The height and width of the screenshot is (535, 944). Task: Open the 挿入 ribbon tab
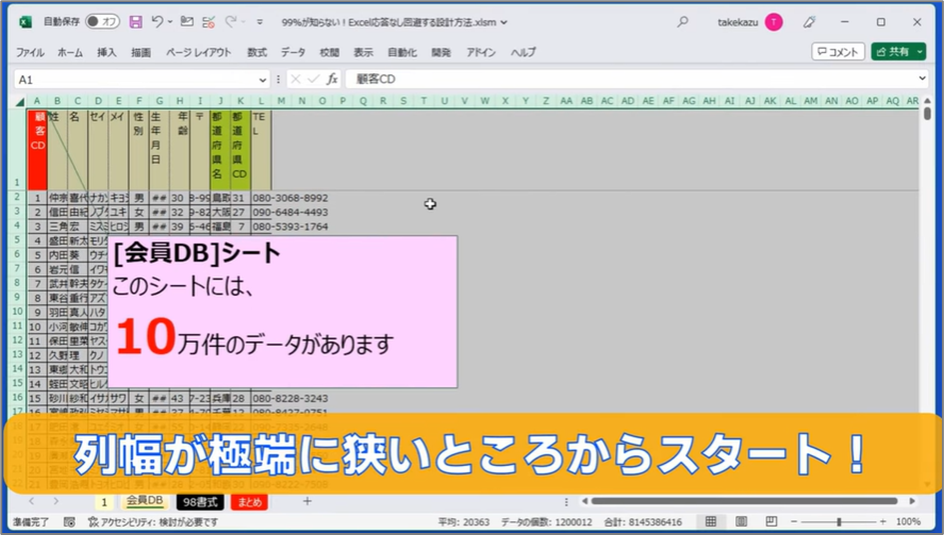tap(107, 52)
